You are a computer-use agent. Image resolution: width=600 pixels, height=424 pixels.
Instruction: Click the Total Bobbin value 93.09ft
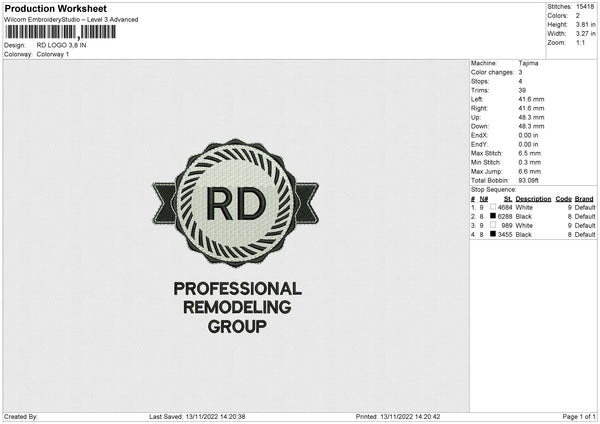[x=528, y=180]
